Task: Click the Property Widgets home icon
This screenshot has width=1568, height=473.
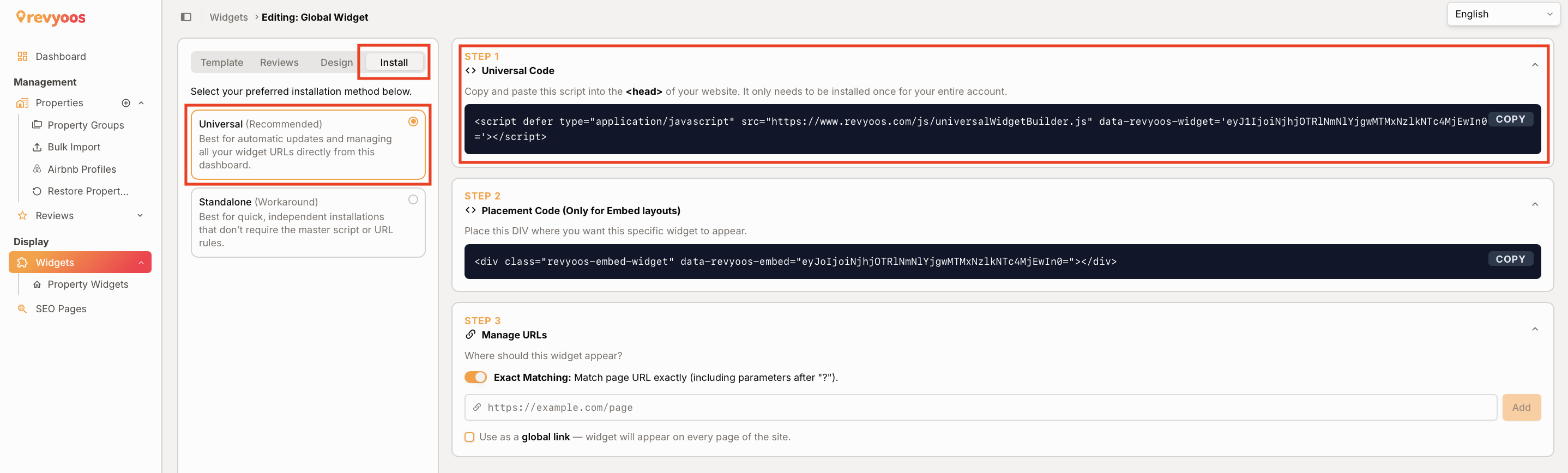Action: pyautogui.click(x=37, y=284)
